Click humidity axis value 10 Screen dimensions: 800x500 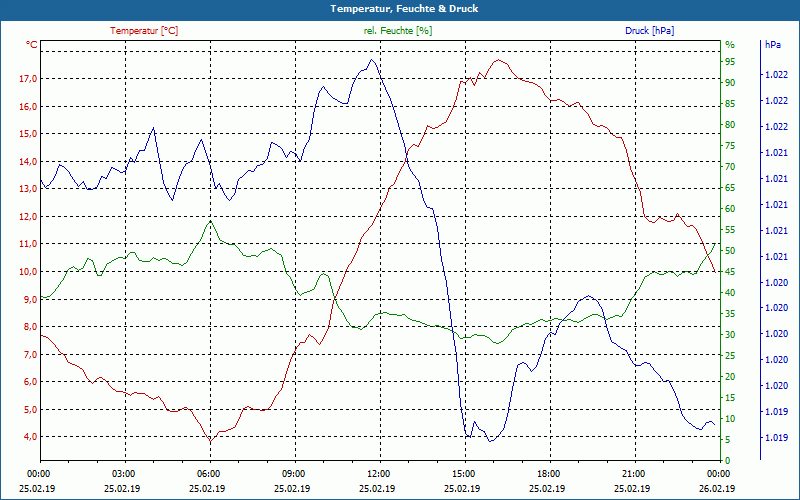click(730, 419)
